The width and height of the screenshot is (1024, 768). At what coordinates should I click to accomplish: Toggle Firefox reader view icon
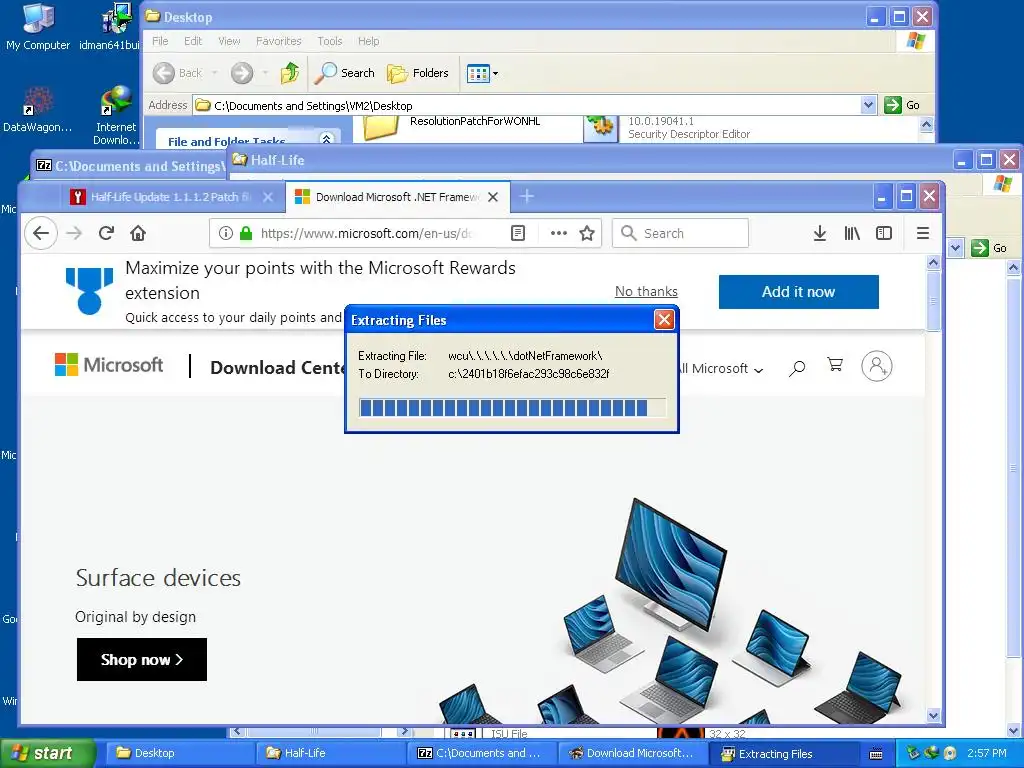(x=518, y=233)
